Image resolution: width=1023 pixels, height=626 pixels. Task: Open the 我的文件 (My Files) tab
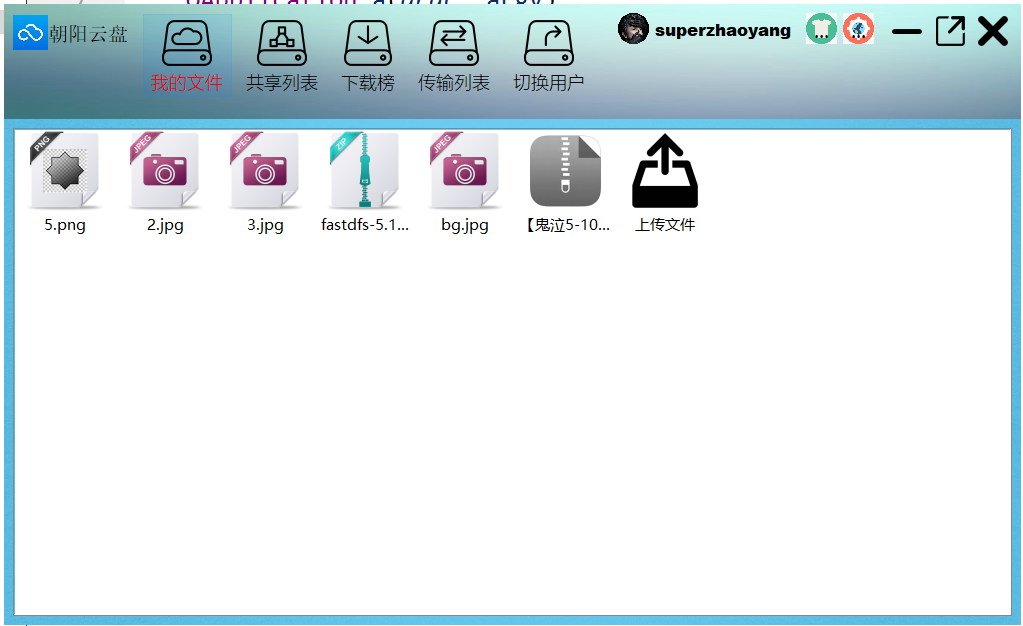[187, 56]
